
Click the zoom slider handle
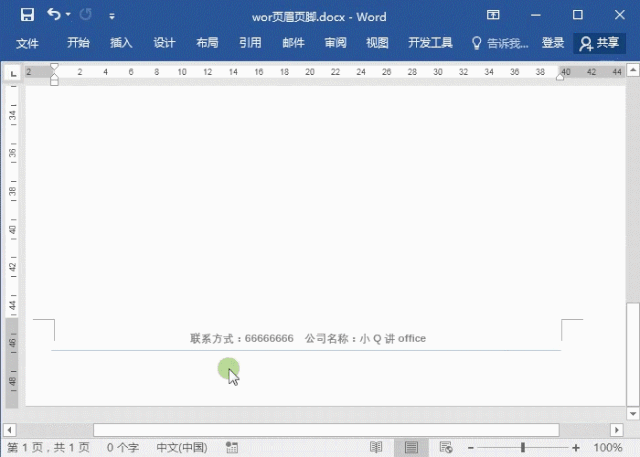click(523, 447)
